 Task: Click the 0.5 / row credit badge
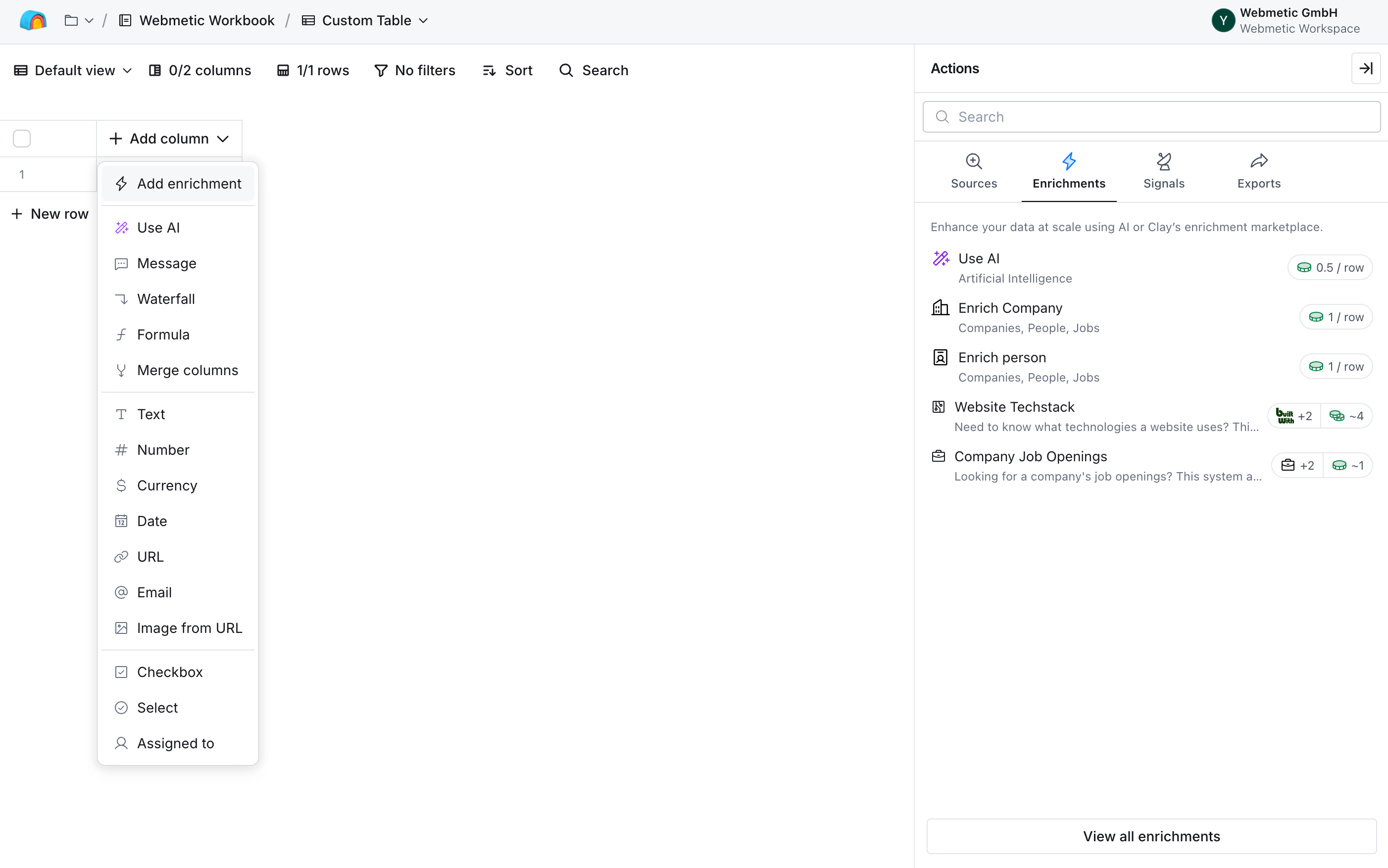(x=1330, y=268)
